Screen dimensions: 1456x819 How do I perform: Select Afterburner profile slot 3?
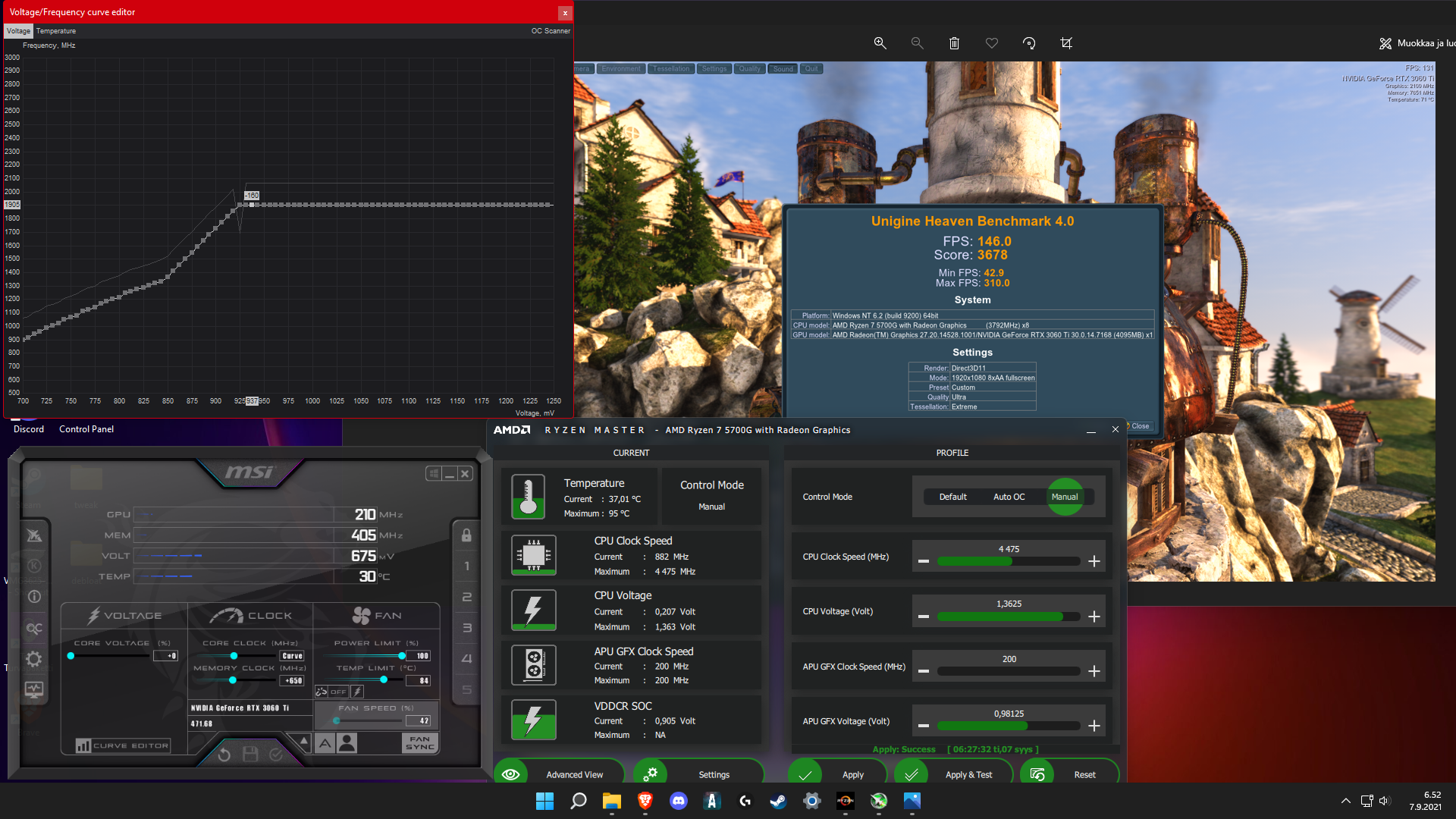point(466,628)
